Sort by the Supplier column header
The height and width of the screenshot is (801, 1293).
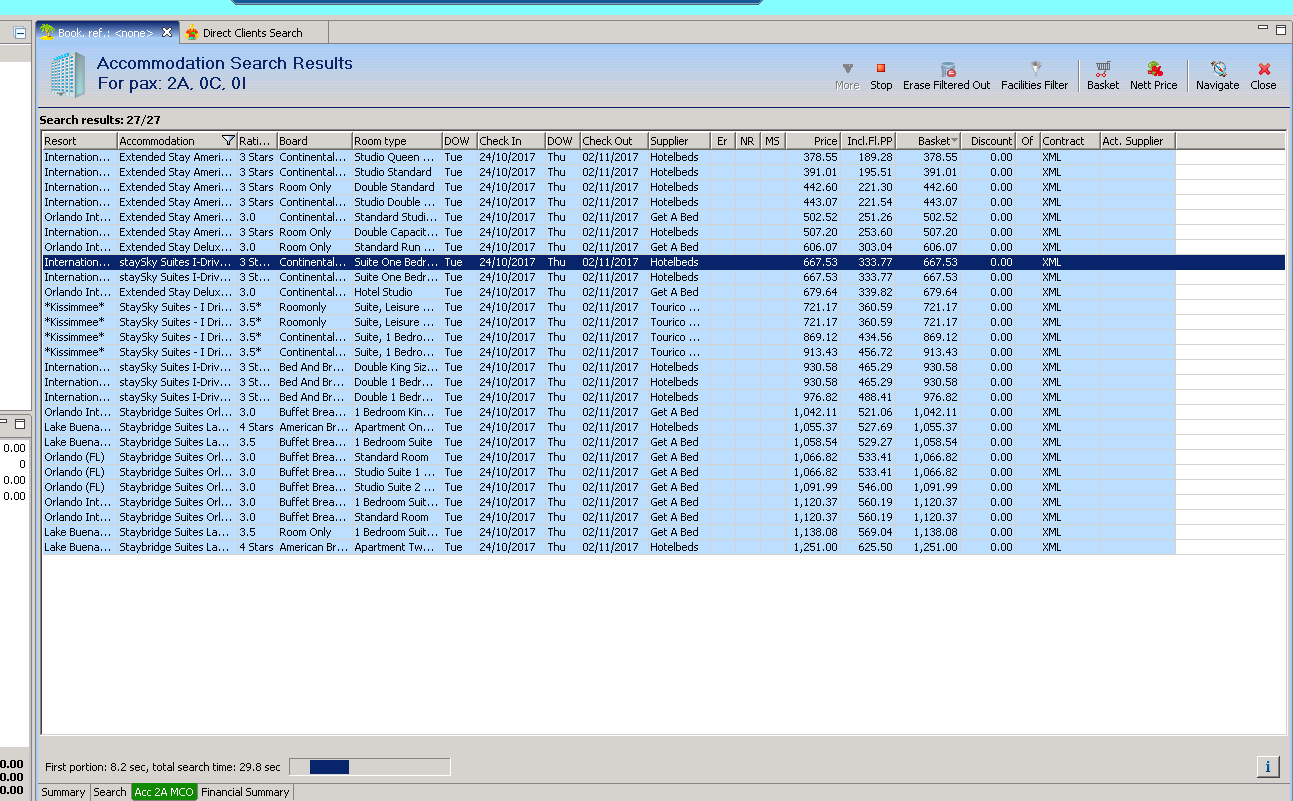tap(679, 141)
